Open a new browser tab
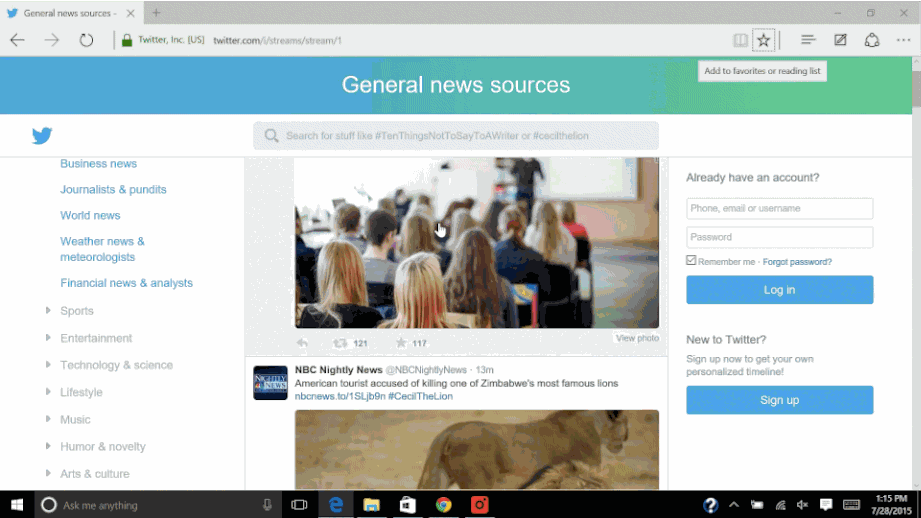The height and width of the screenshot is (518, 921). pyautogui.click(x=156, y=12)
